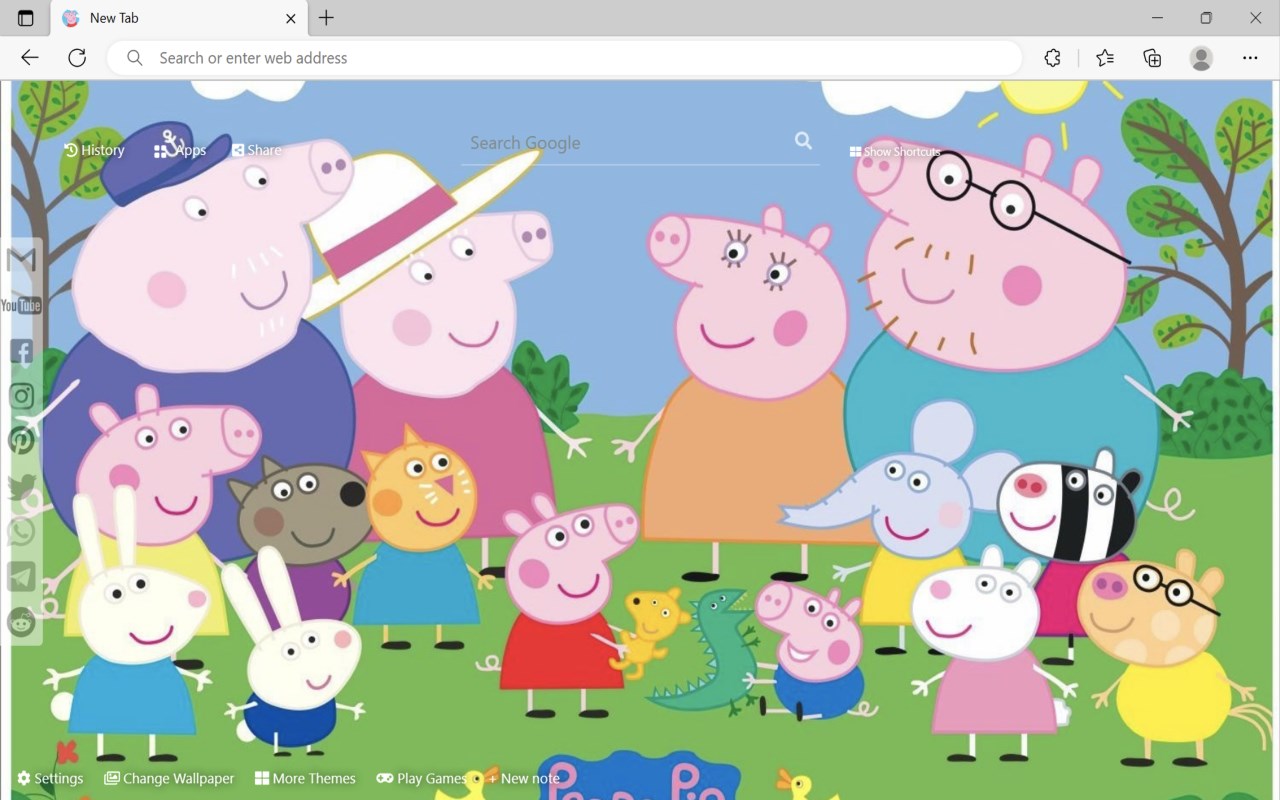
Task: Open the WhatsApp sidebar shortcut
Action: [21, 532]
